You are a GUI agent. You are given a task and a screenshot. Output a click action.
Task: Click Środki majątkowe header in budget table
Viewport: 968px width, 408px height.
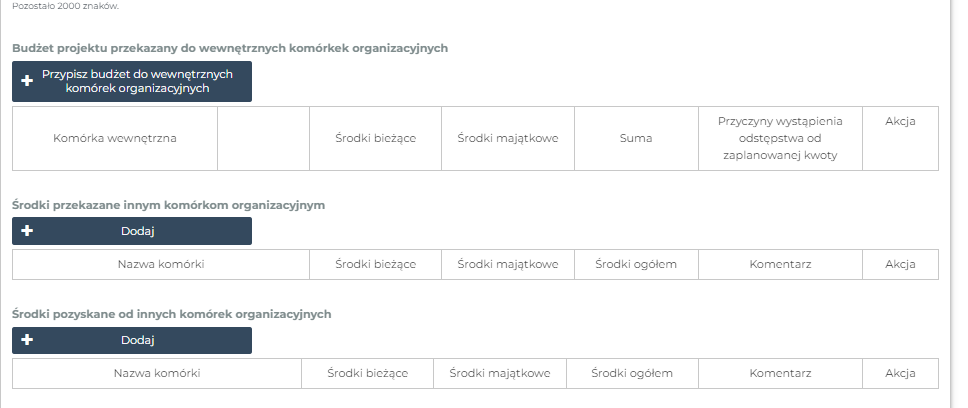[508, 138]
